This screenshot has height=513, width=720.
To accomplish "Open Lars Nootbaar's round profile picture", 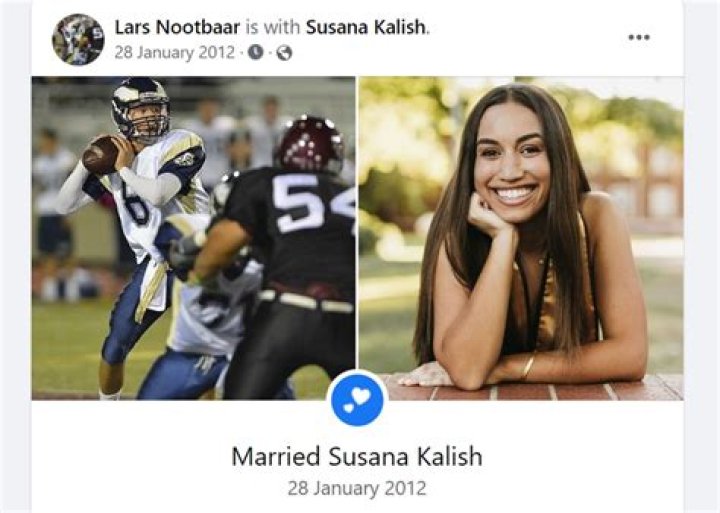I will 78,39.
